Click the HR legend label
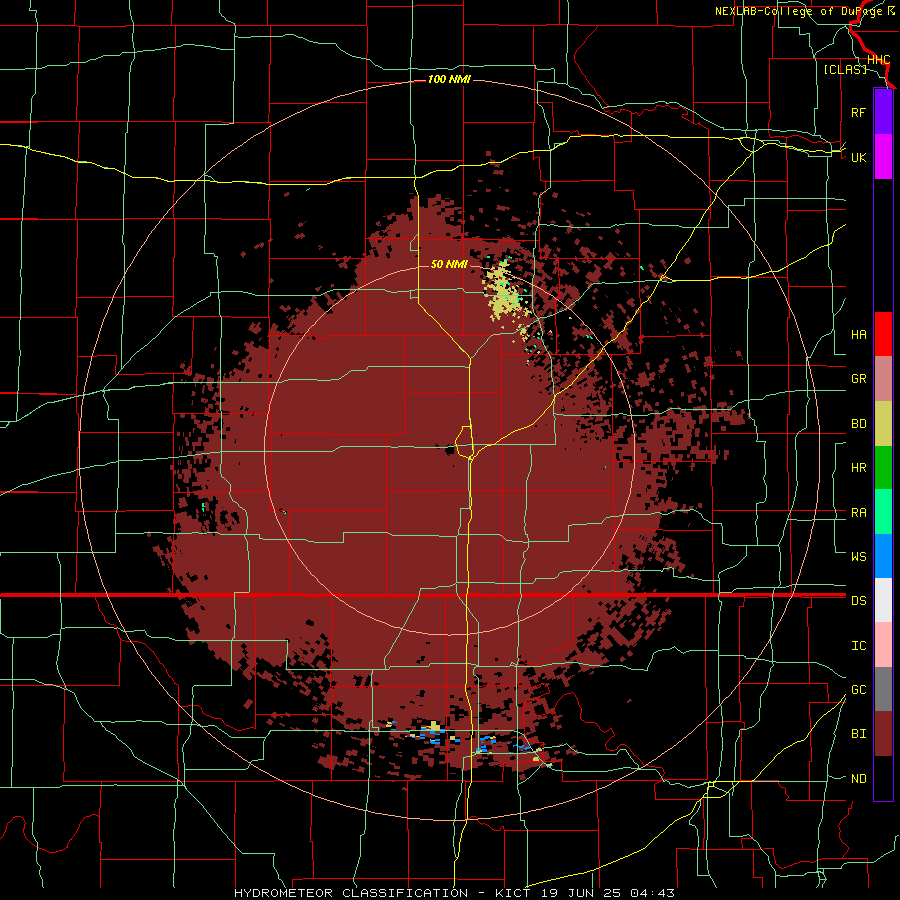 tap(858, 468)
